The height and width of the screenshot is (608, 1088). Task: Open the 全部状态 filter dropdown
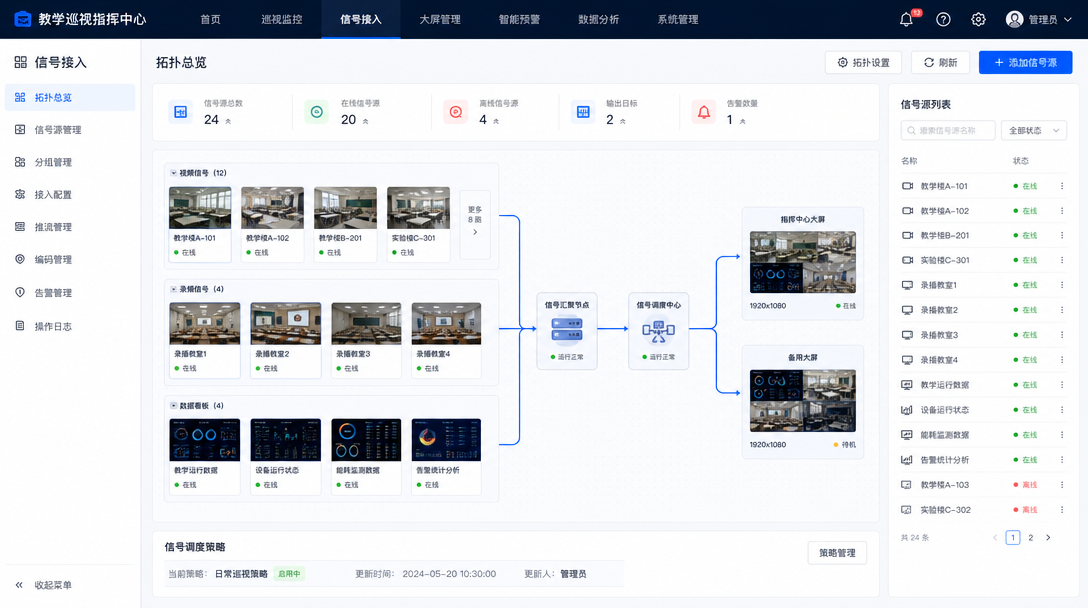[1034, 130]
